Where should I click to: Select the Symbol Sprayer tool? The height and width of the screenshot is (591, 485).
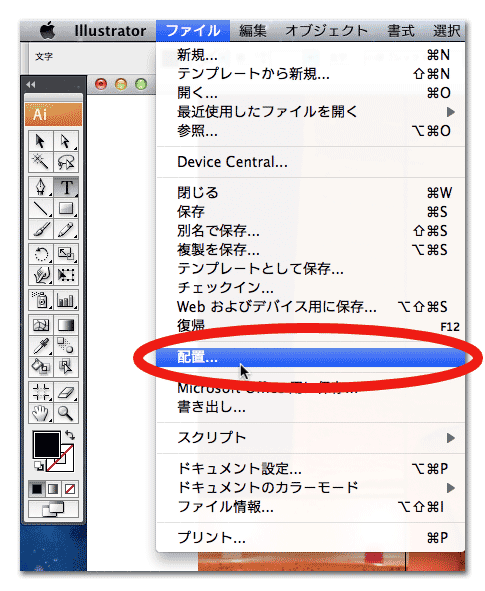40,300
